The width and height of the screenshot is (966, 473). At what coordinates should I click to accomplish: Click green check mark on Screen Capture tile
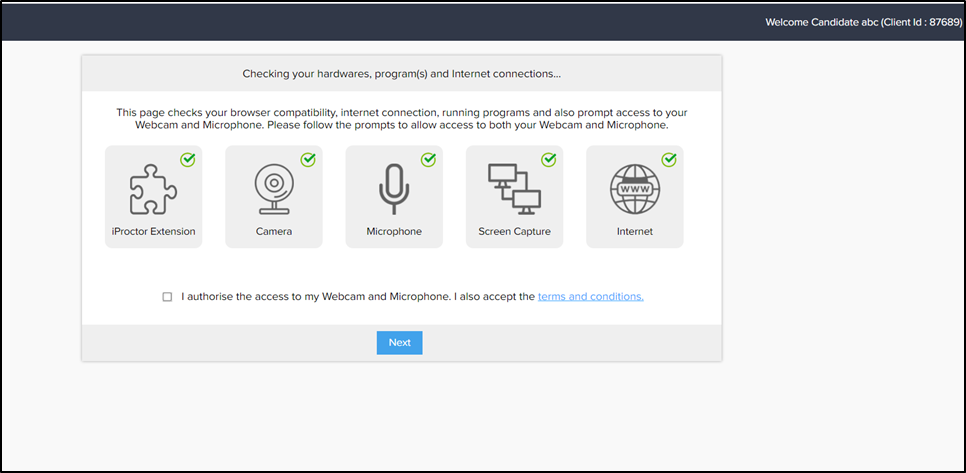pos(548,159)
